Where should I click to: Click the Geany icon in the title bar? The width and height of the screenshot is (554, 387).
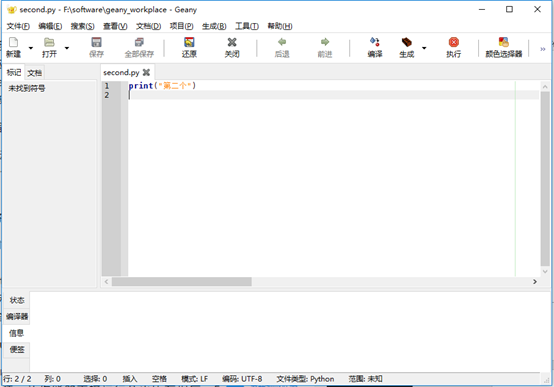coord(12,10)
